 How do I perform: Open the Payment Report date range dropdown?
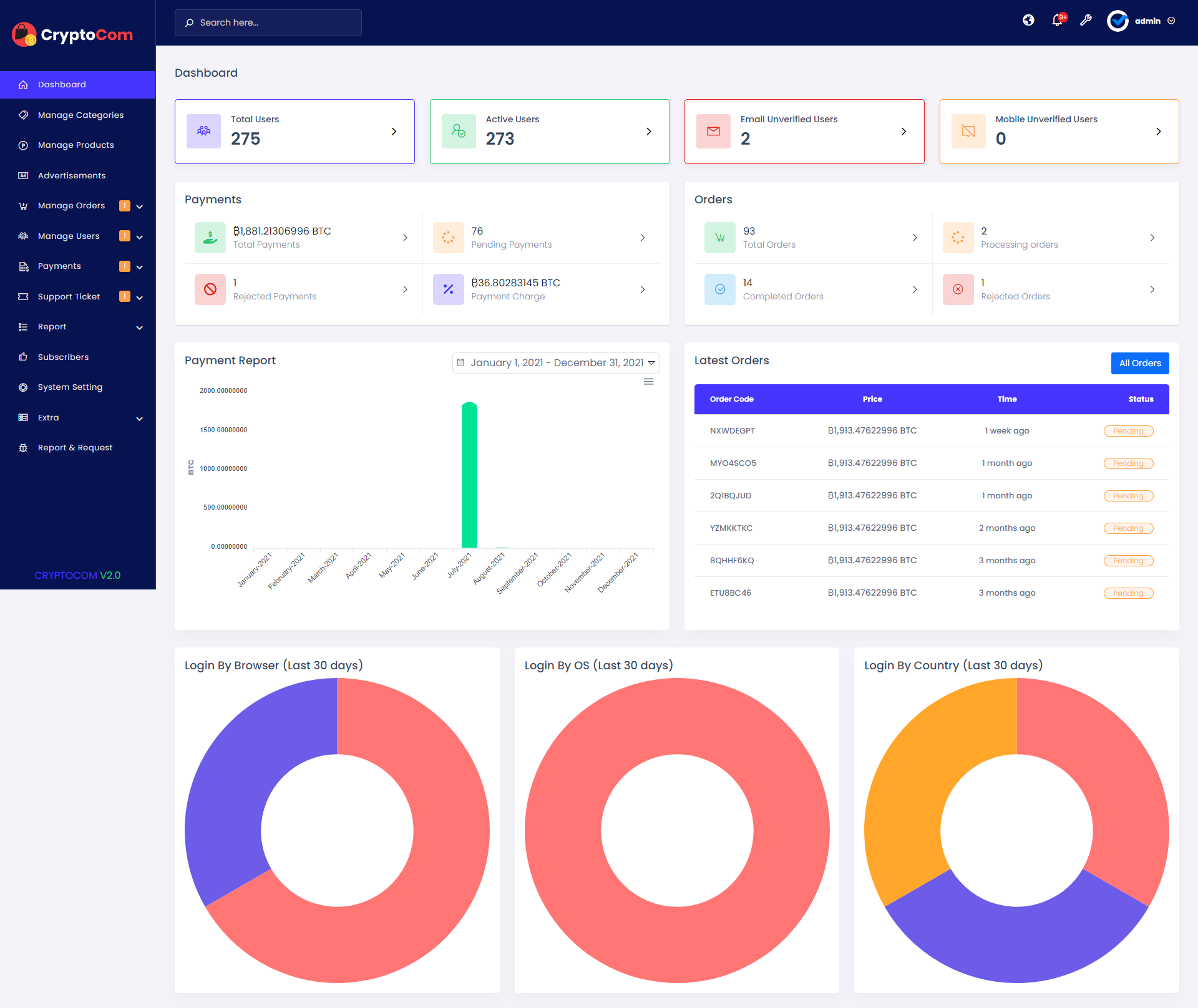tap(555, 363)
